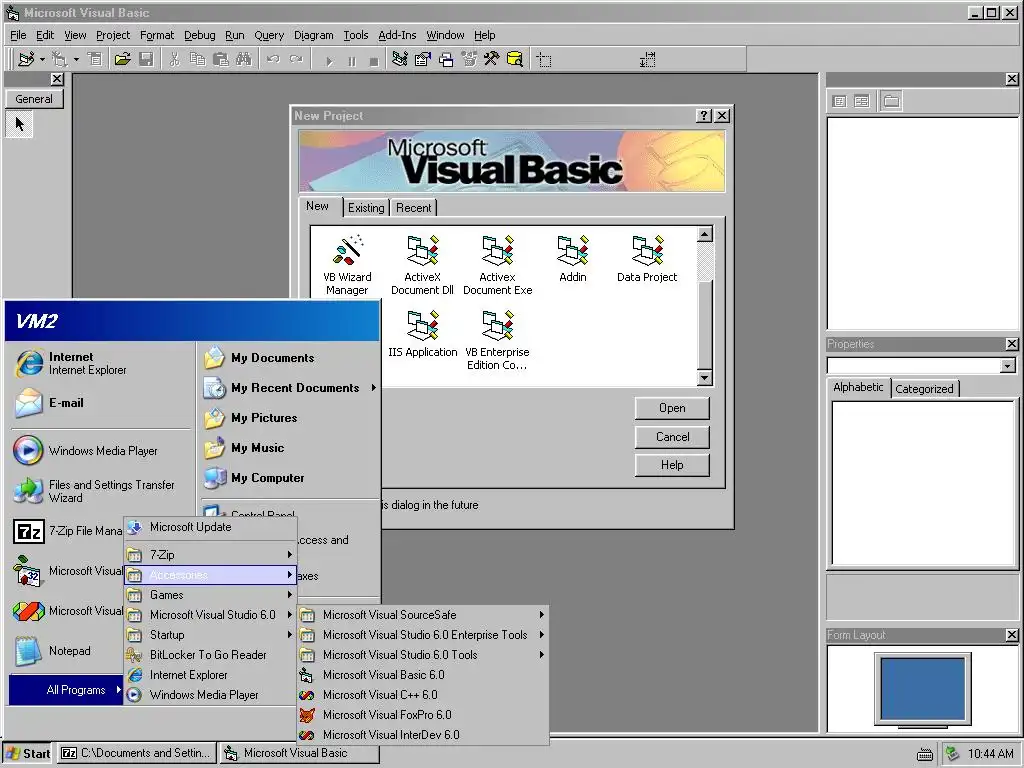Select the IIS Application project icon

tap(423, 334)
